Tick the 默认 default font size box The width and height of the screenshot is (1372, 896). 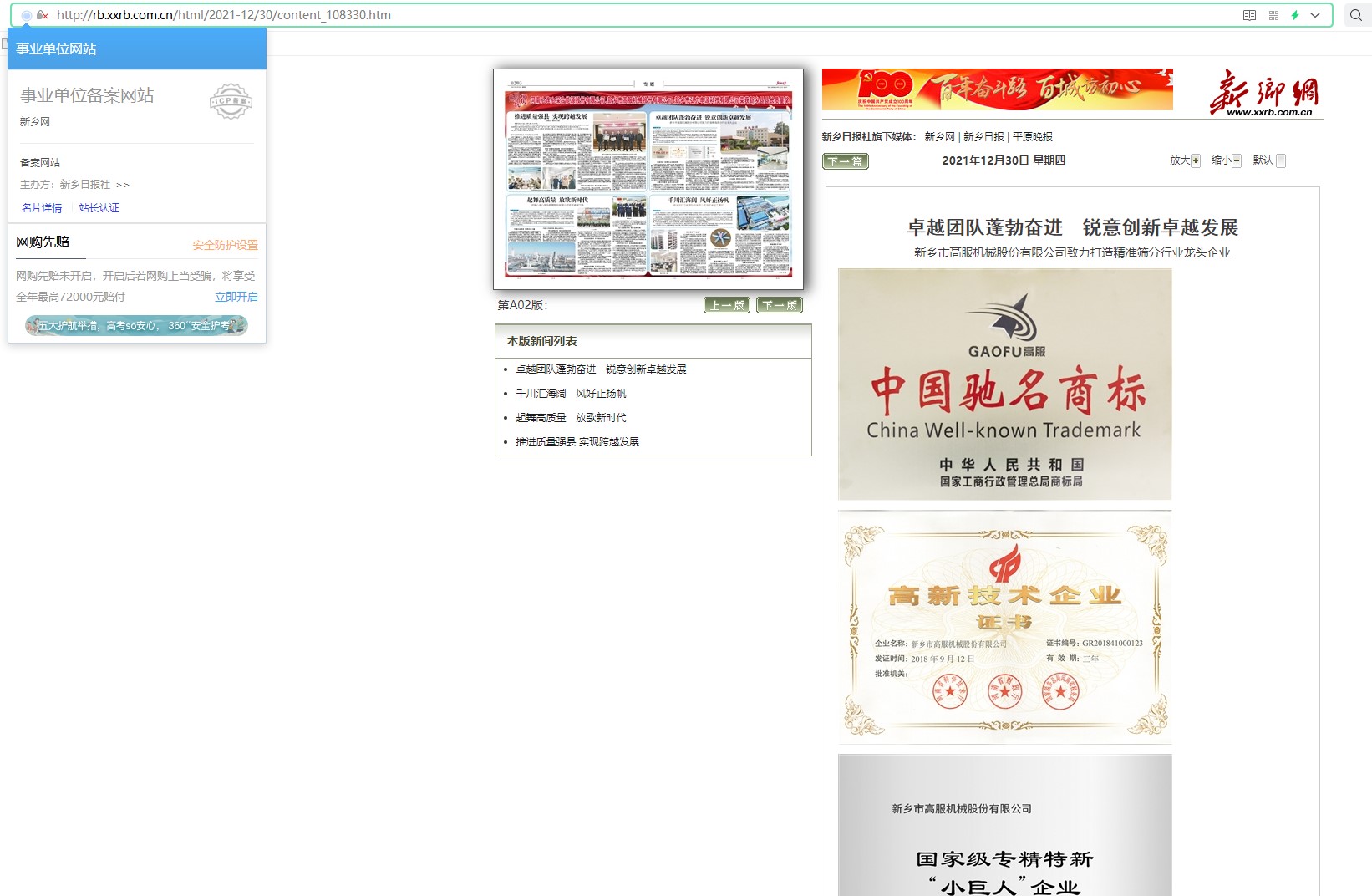[x=1281, y=161]
